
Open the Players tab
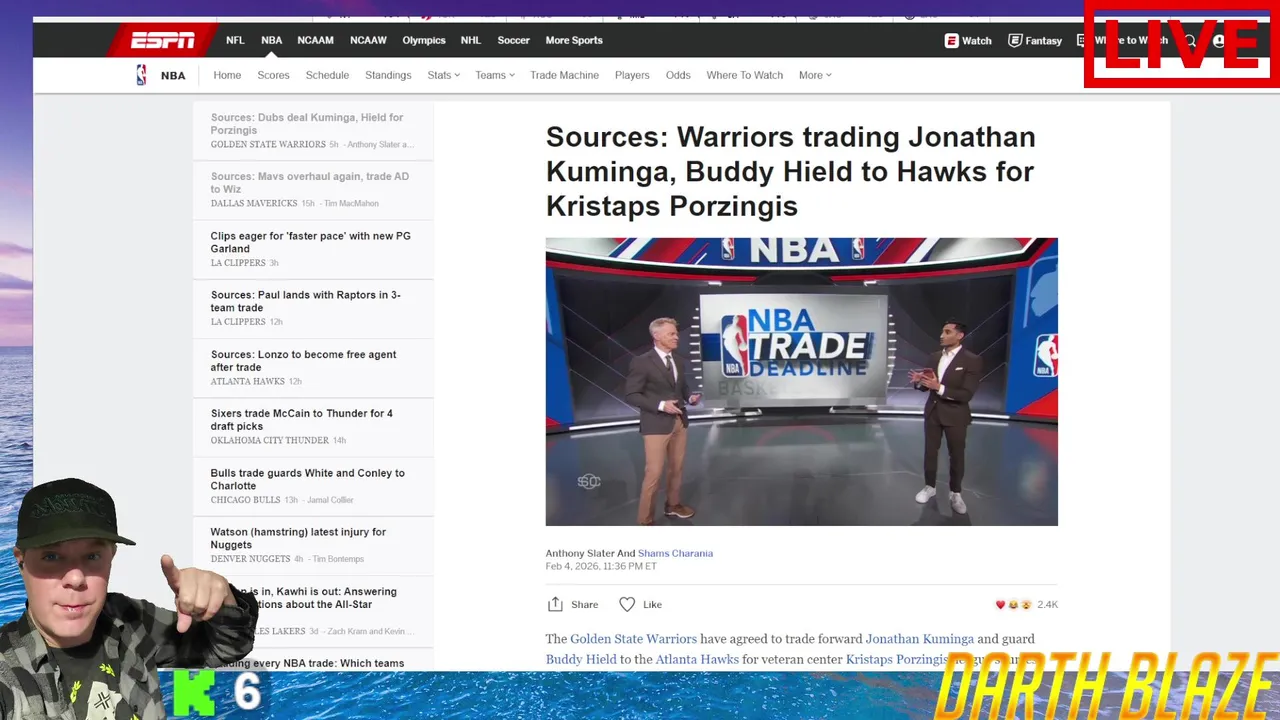pyautogui.click(x=632, y=75)
